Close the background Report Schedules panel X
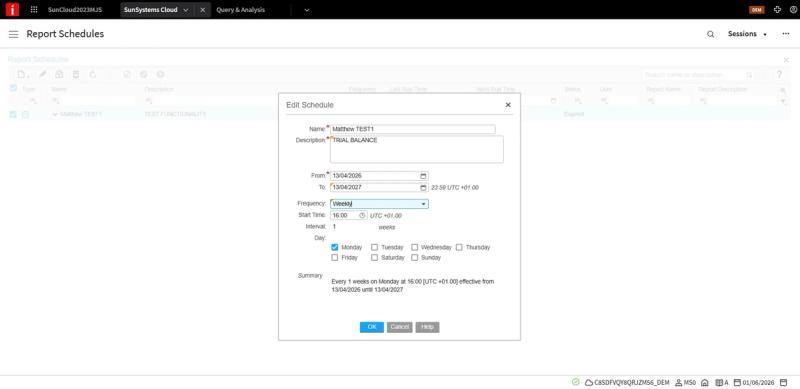 (786, 60)
